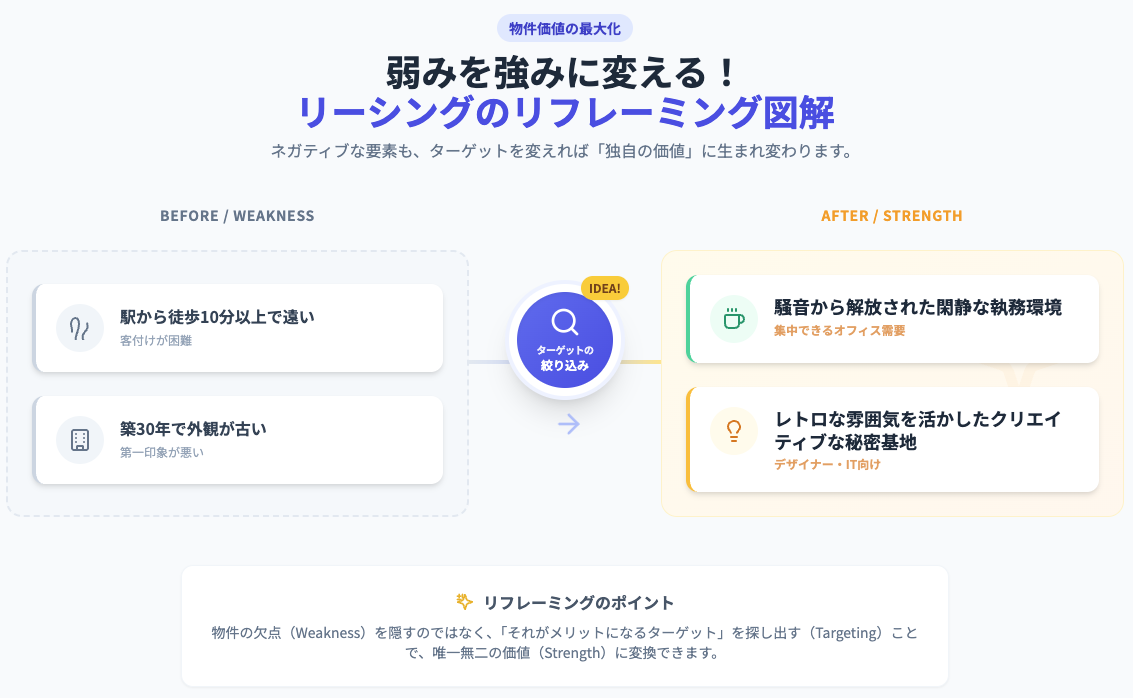Click the light bulb icon

pos(734,431)
